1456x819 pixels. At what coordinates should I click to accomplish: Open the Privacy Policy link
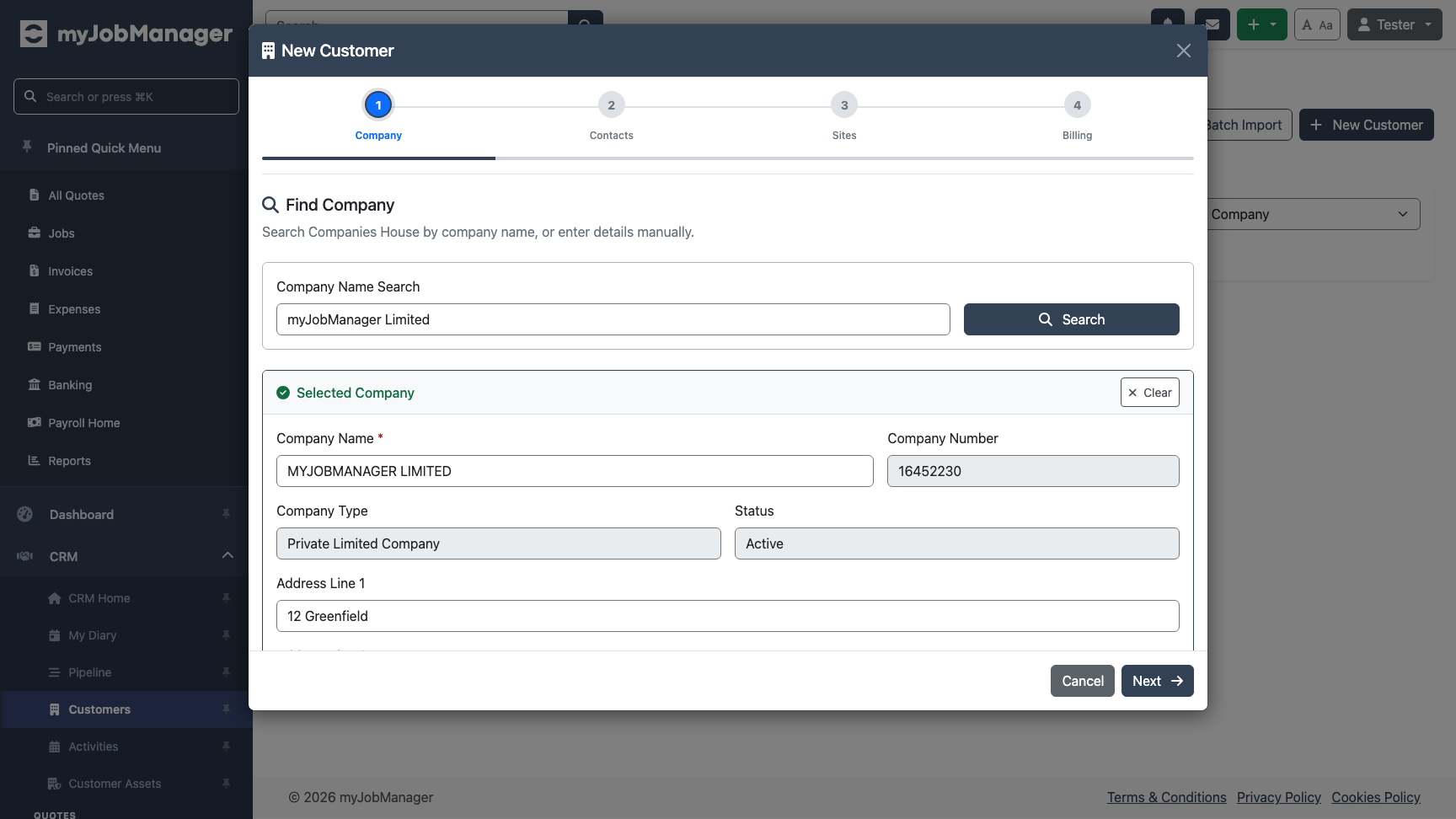pos(1279,797)
